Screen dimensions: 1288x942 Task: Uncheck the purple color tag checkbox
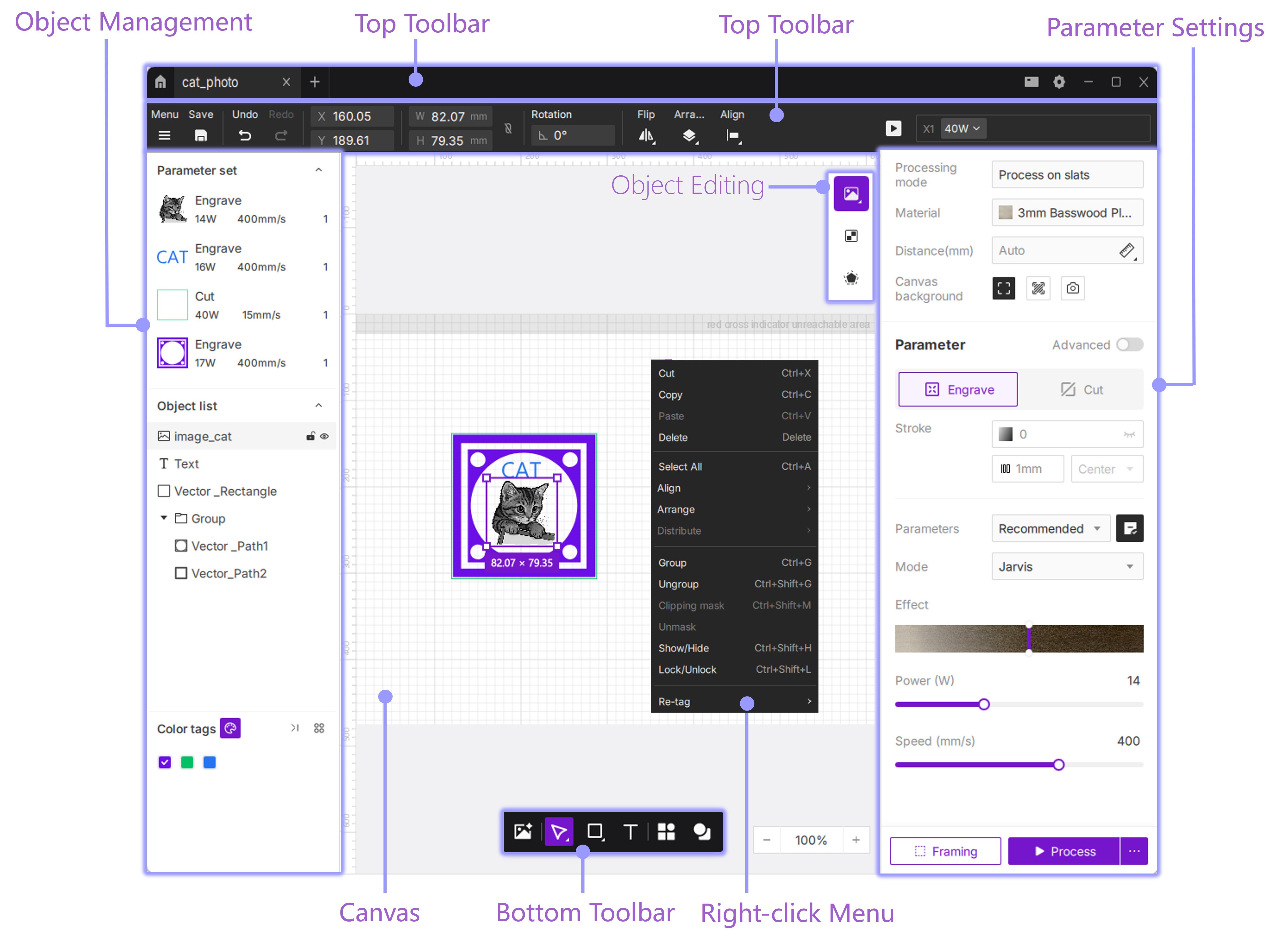click(x=165, y=762)
